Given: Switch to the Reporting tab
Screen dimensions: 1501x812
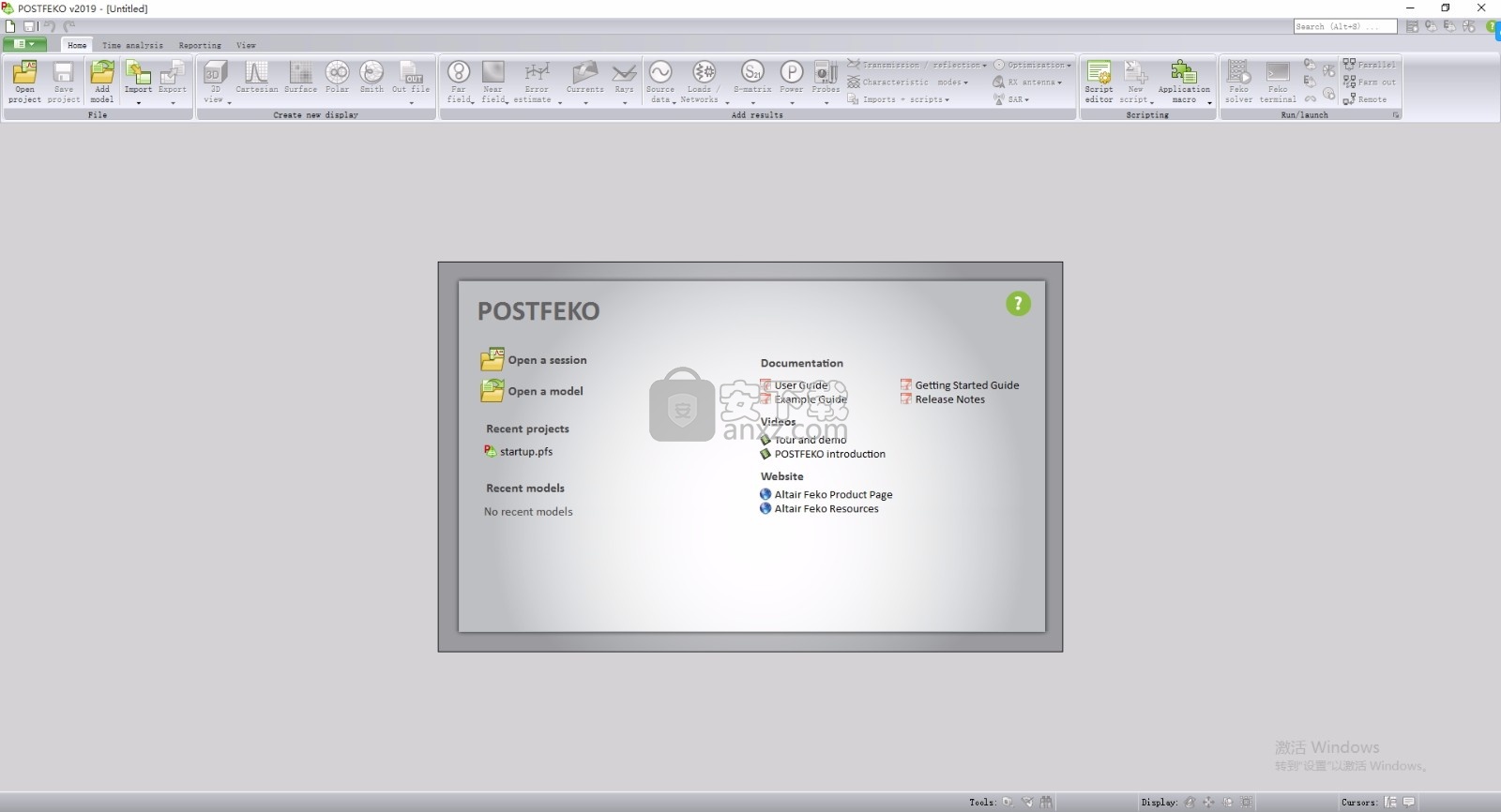Looking at the screenshot, I should [200, 45].
